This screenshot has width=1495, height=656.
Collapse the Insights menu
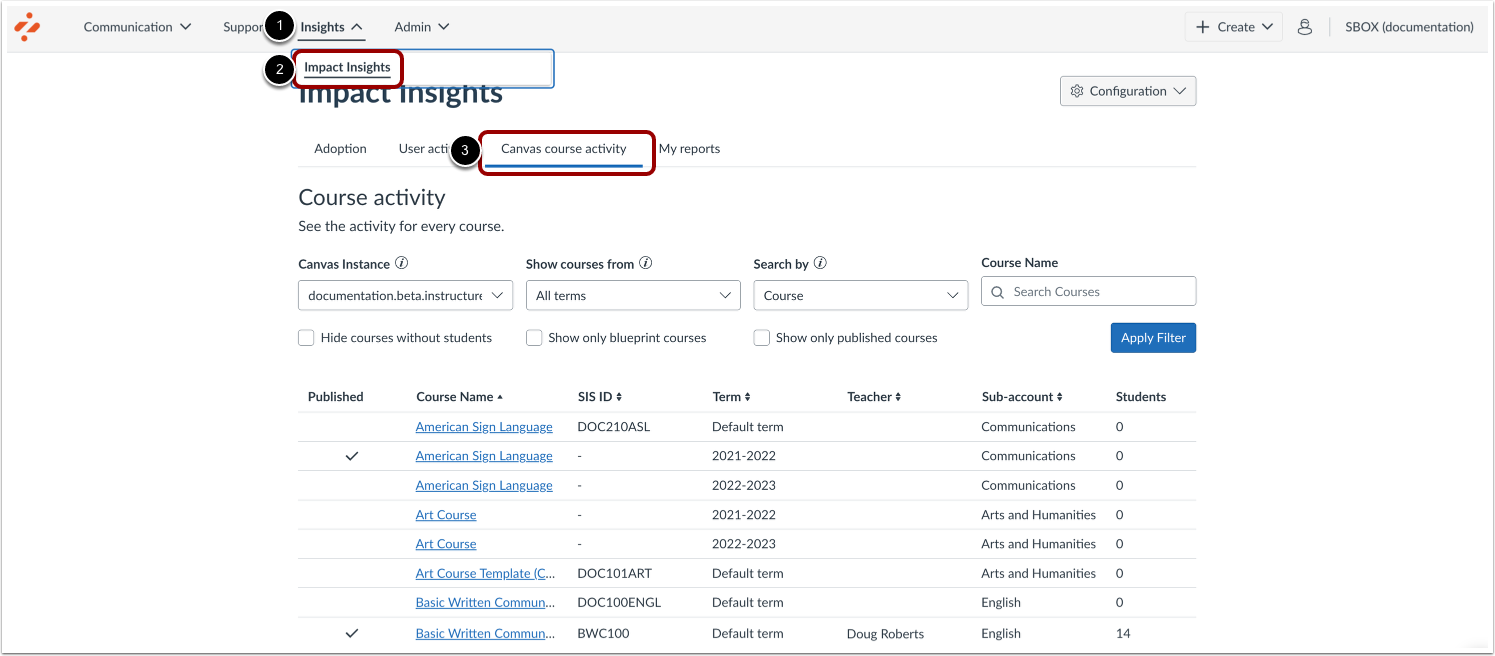[x=331, y=27]
